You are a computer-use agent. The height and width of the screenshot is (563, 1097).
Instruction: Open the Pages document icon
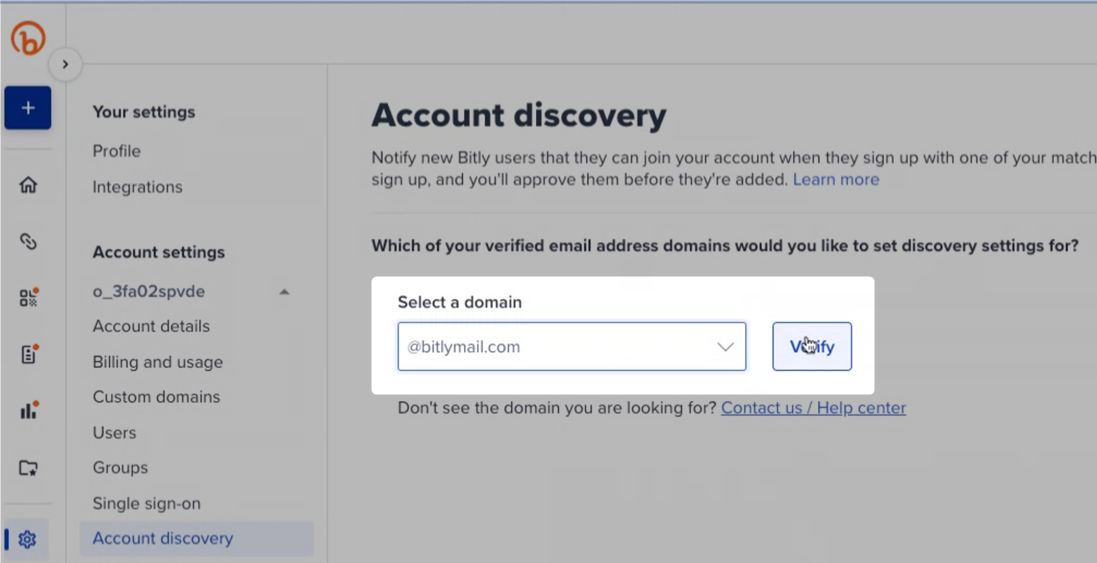[x=28, y=355]
